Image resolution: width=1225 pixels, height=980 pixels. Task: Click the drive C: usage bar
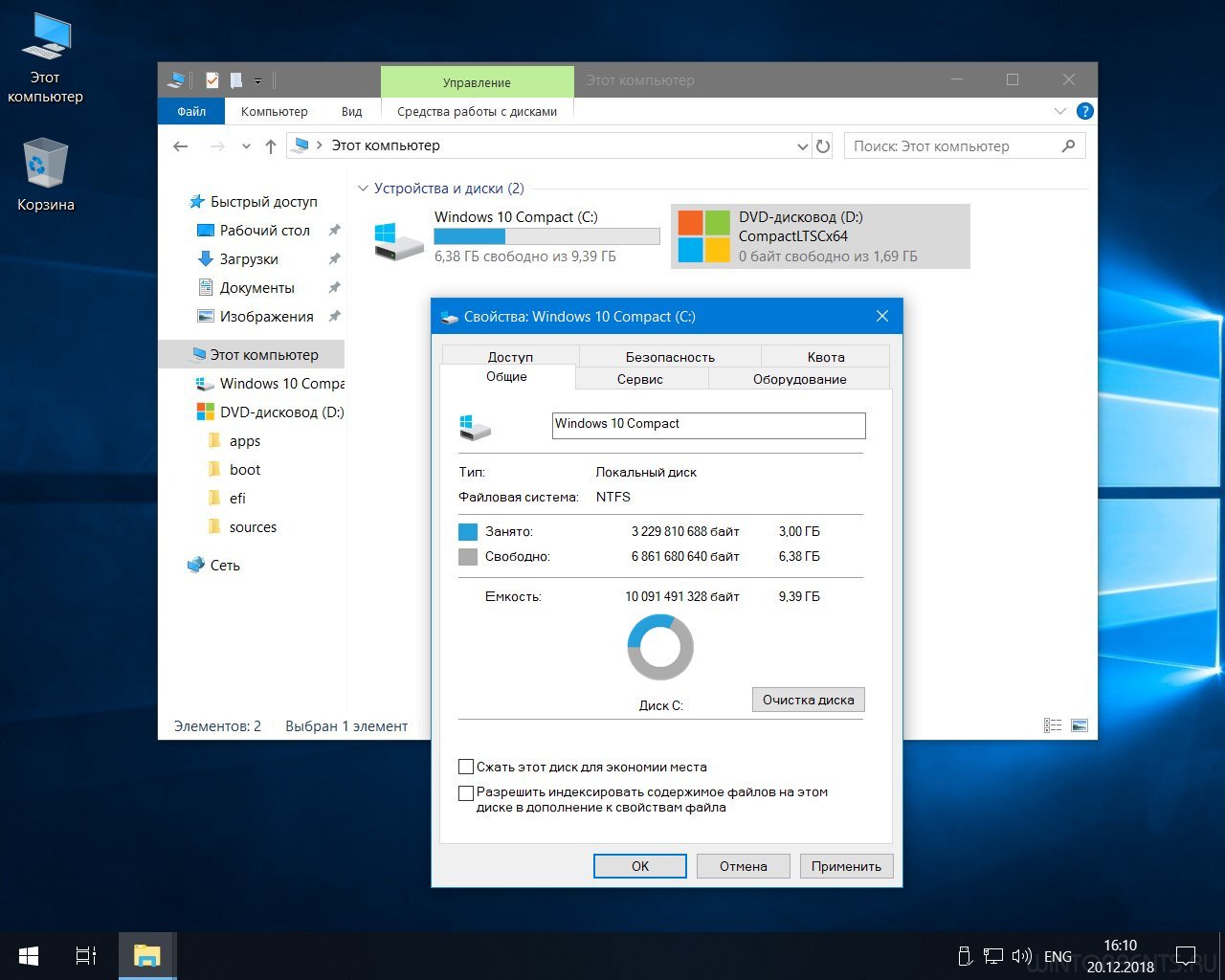coord(546,236)
